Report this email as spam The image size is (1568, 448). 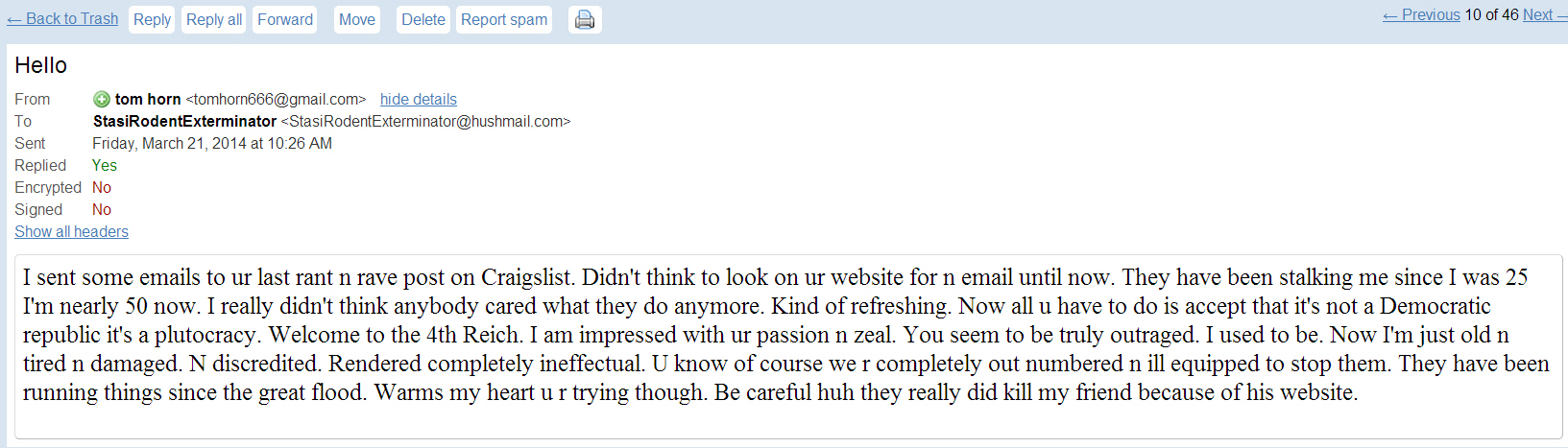coord(504,19)
